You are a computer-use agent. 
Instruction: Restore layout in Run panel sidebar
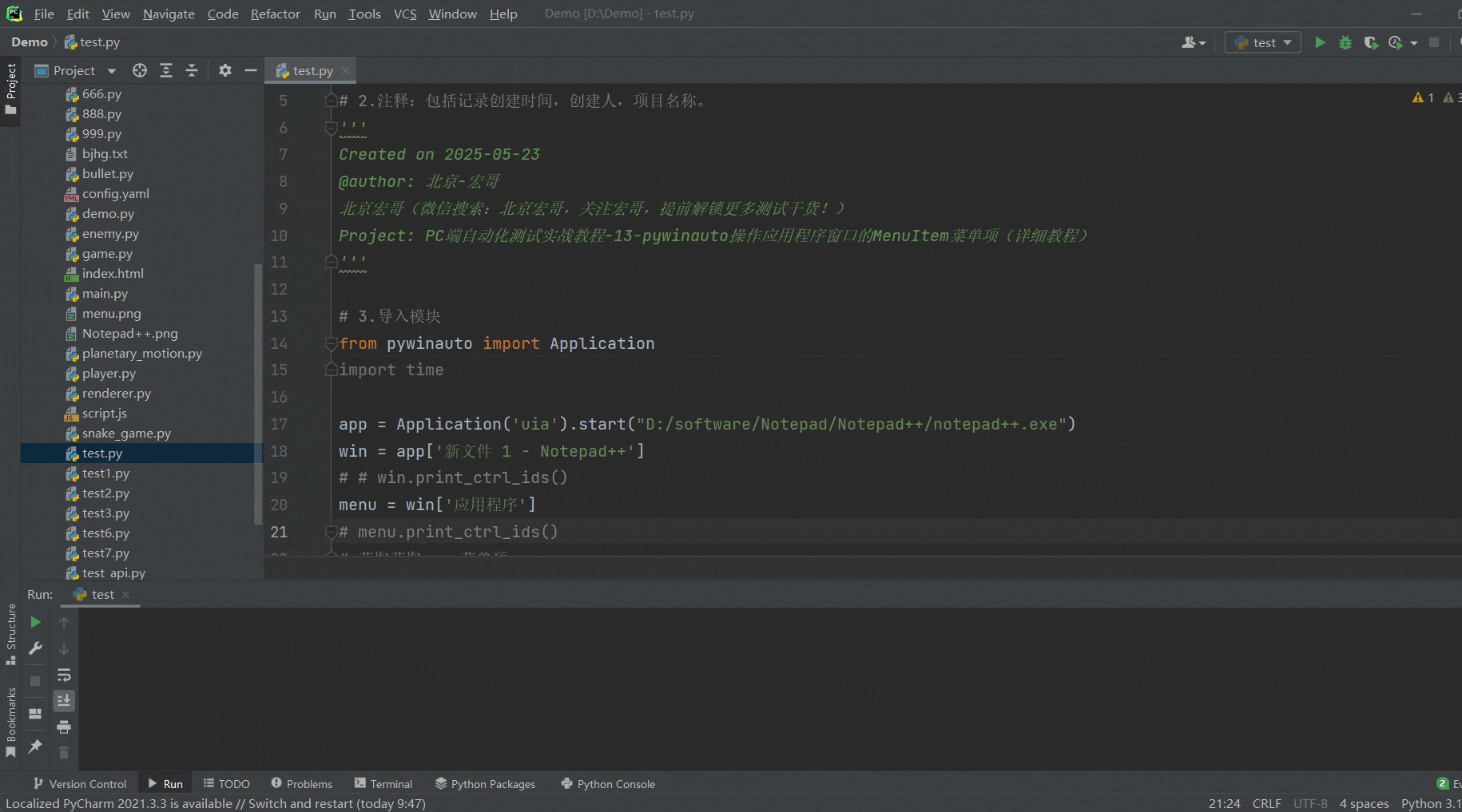click(x=35, y=714)
